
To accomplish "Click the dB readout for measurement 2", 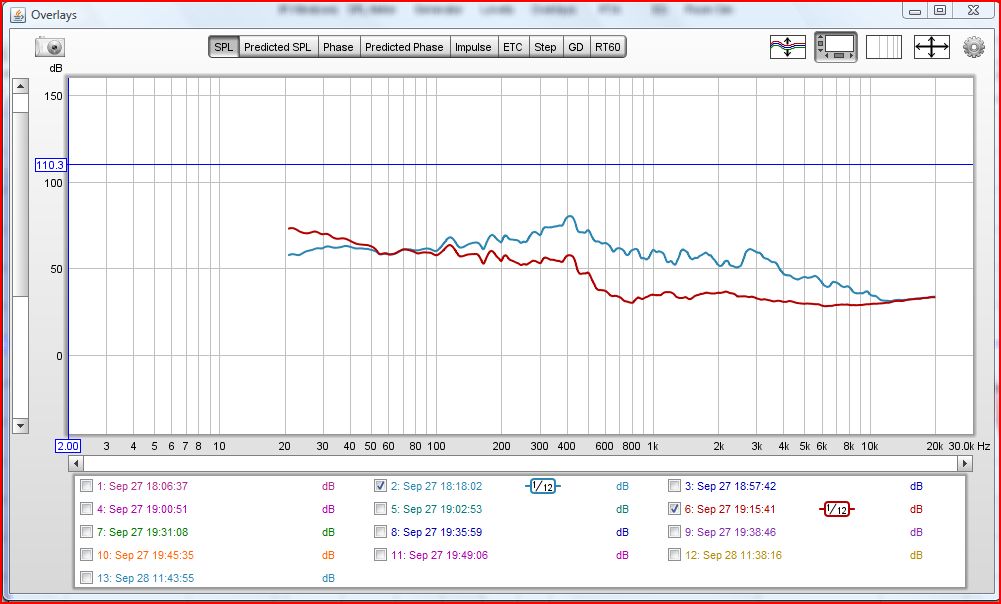I will (622, 487).
